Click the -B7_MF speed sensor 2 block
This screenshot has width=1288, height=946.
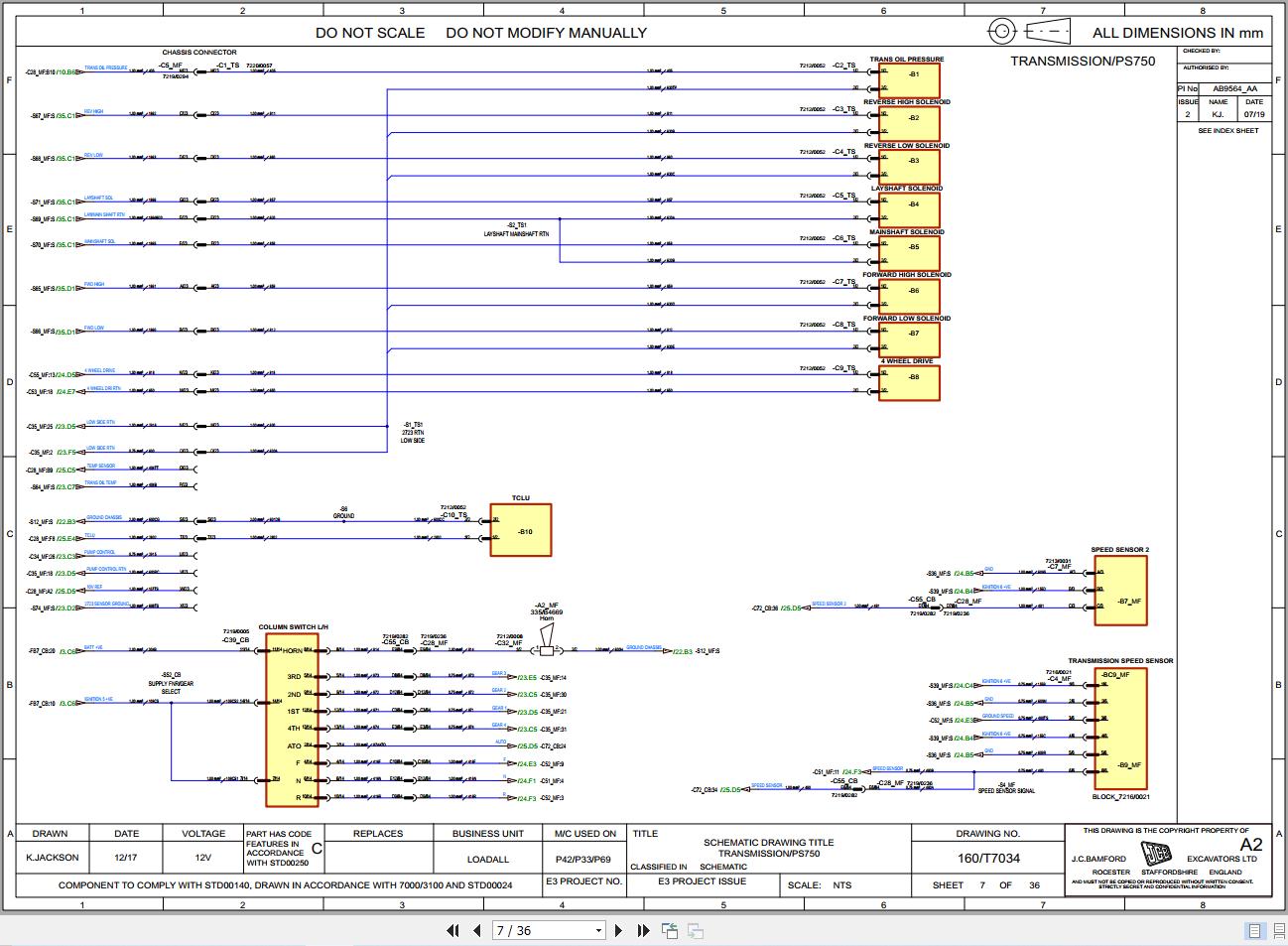[1121, 590]
